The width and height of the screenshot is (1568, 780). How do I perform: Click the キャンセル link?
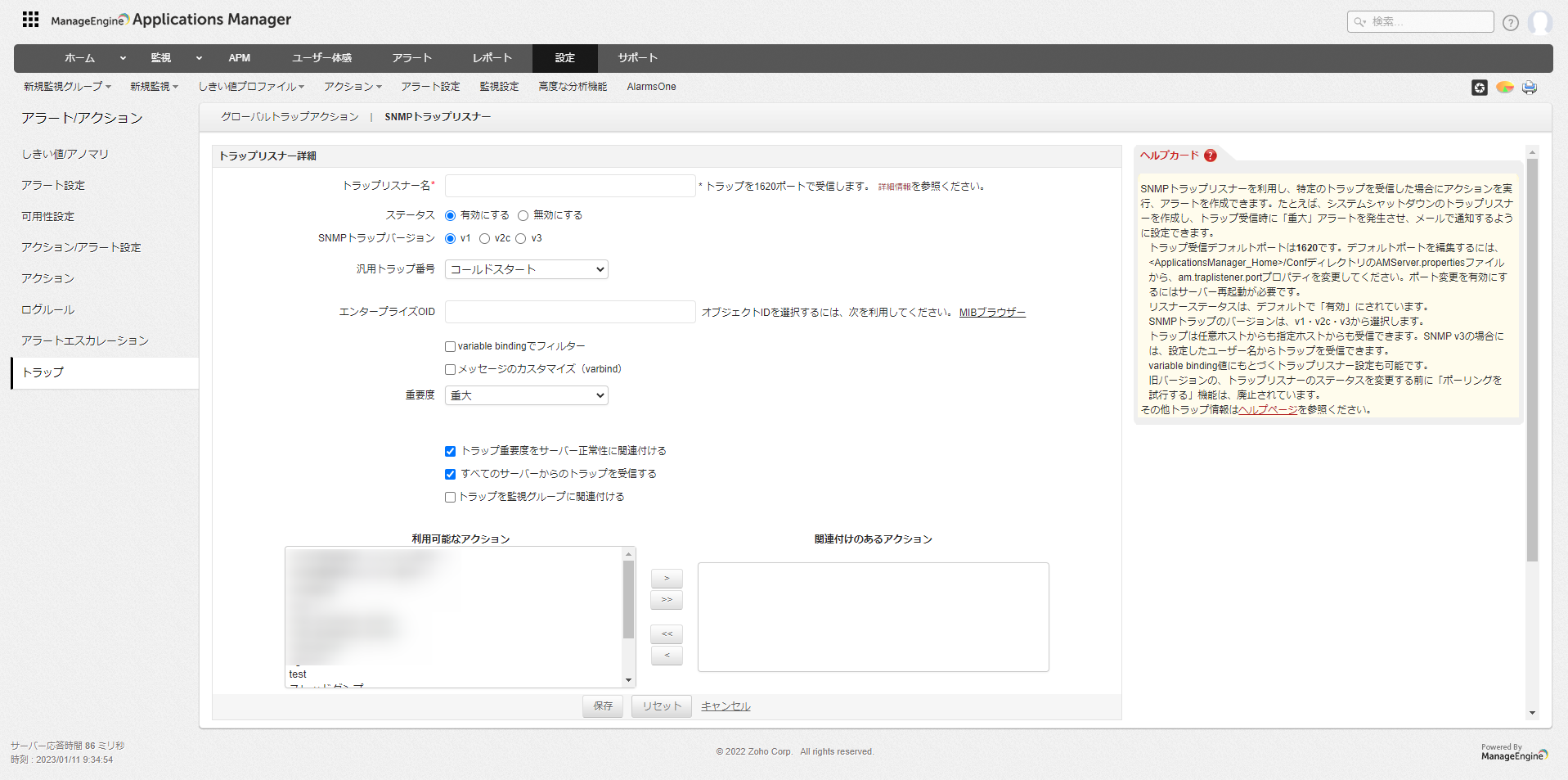[726, 706]
